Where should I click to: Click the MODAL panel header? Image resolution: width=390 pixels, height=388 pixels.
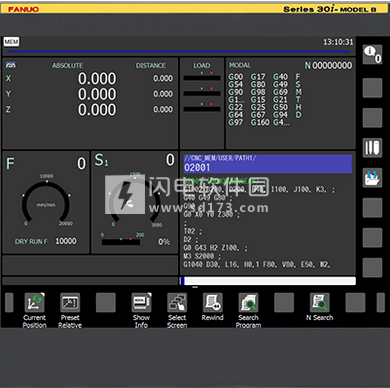(x=240, y=65)
